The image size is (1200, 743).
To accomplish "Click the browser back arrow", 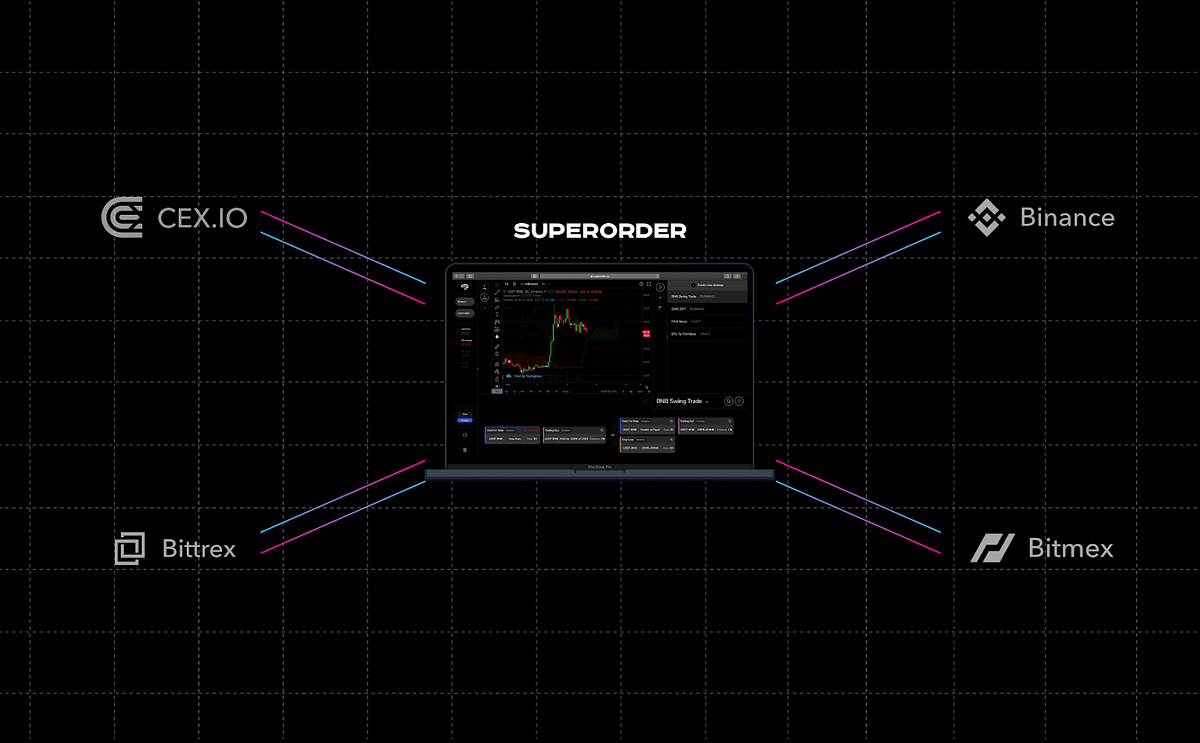I will [457, 276].
